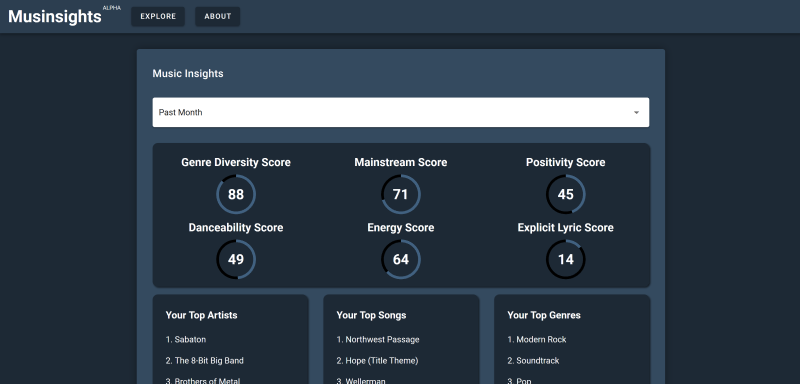This screenshot has width=800, height=384.
Task: Open the Explore page
Action: pyautogui.click(x=158, y=16)
